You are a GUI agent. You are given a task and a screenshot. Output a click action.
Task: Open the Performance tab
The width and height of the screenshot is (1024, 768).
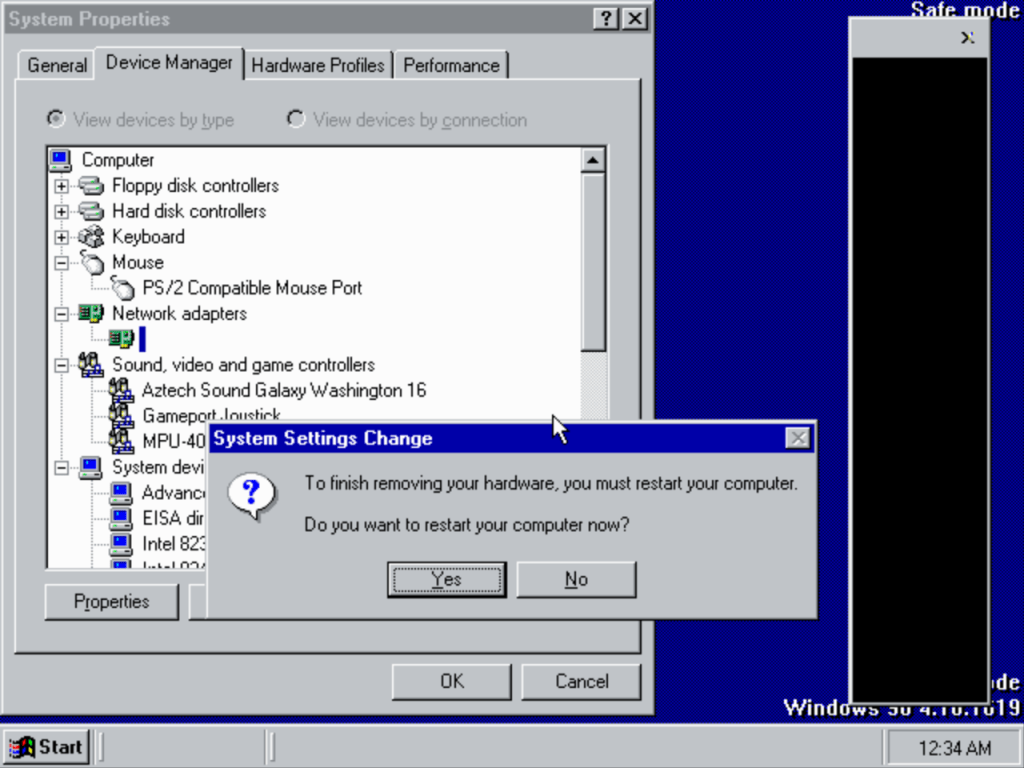click(x=451, y=65)
